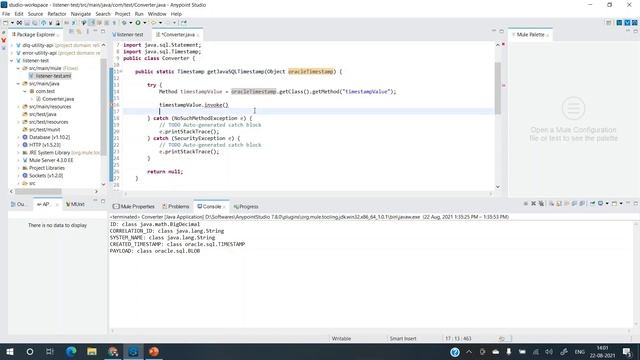Open the Refactor menu
This screenshot has width=640, height=360.
point(57,14)
